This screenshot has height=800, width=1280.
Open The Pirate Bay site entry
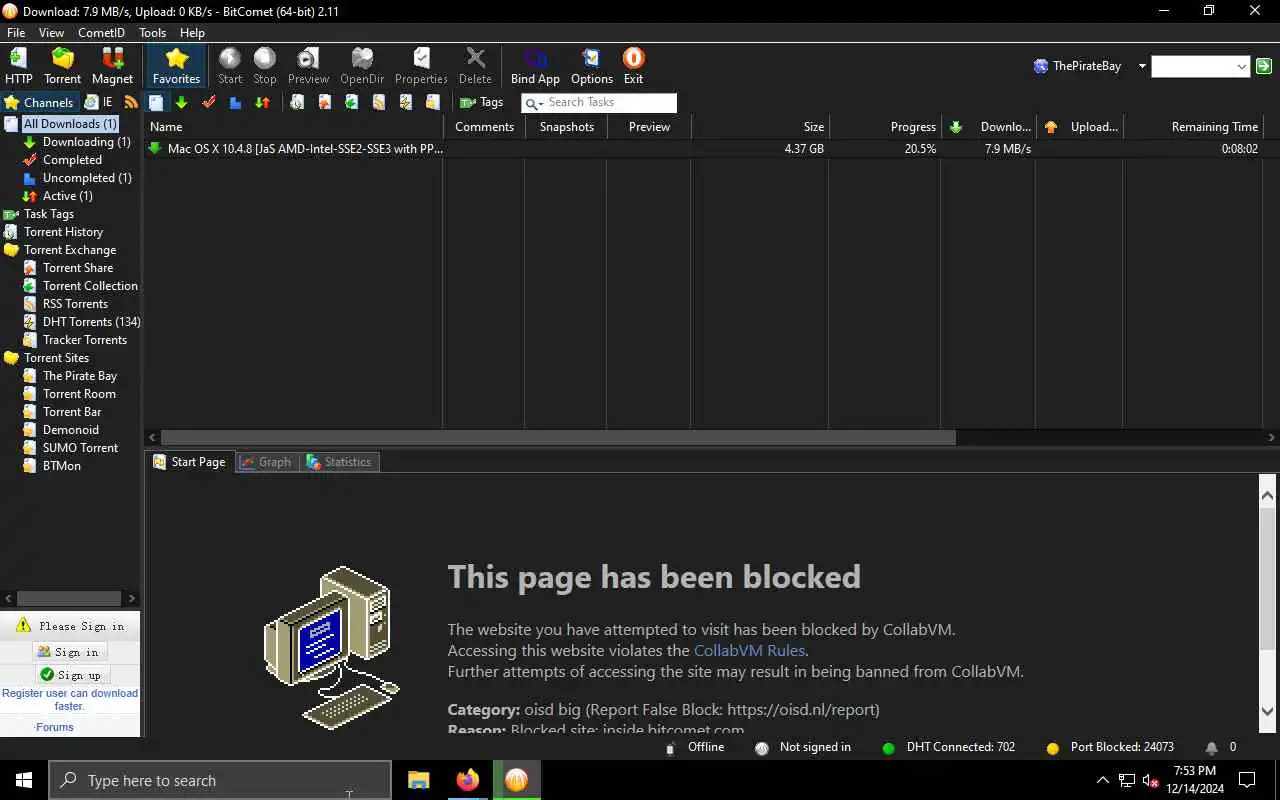coord(79,376)
